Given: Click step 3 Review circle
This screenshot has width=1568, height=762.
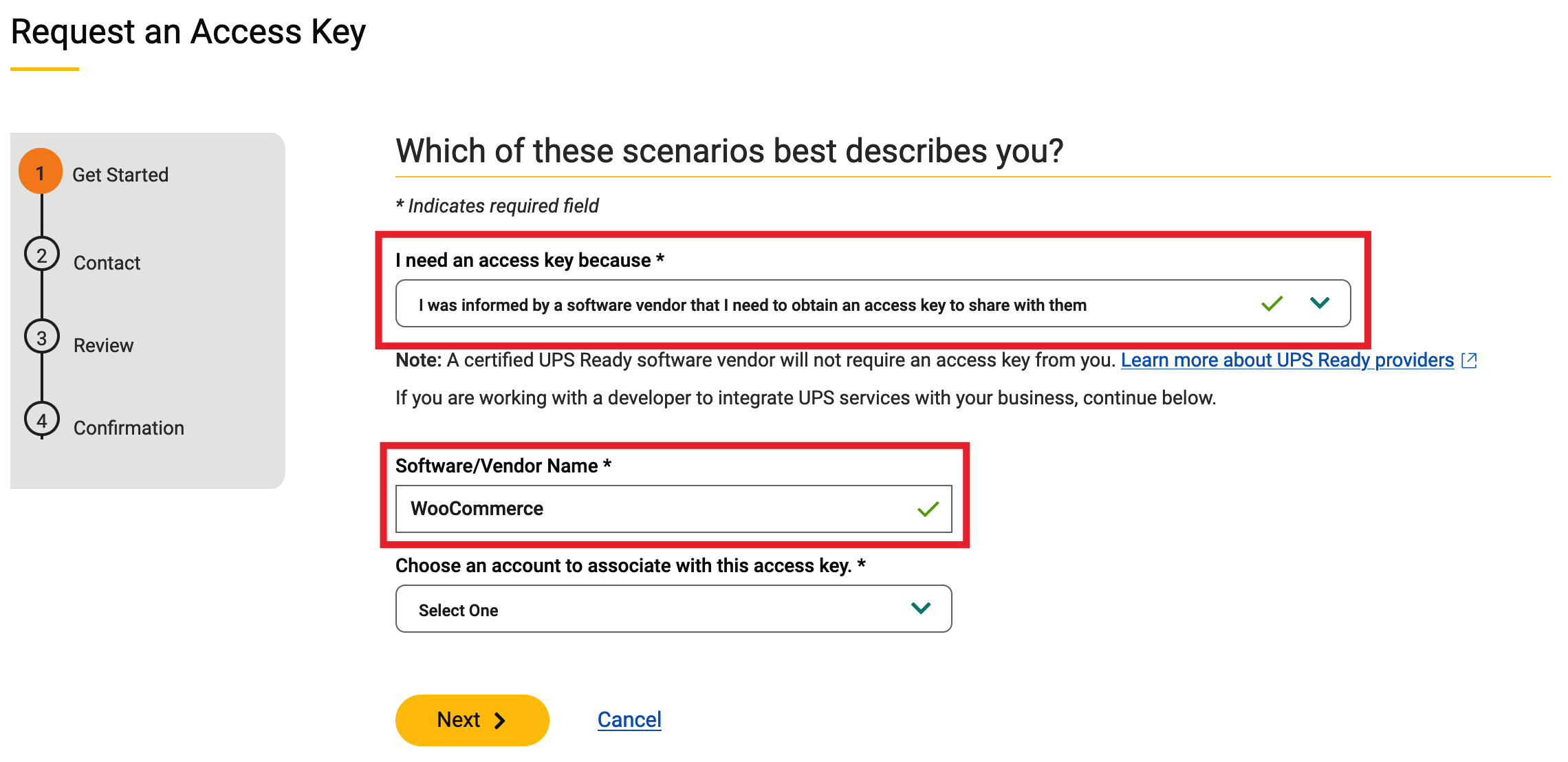Looking at the screenshot, I should 43,336.
